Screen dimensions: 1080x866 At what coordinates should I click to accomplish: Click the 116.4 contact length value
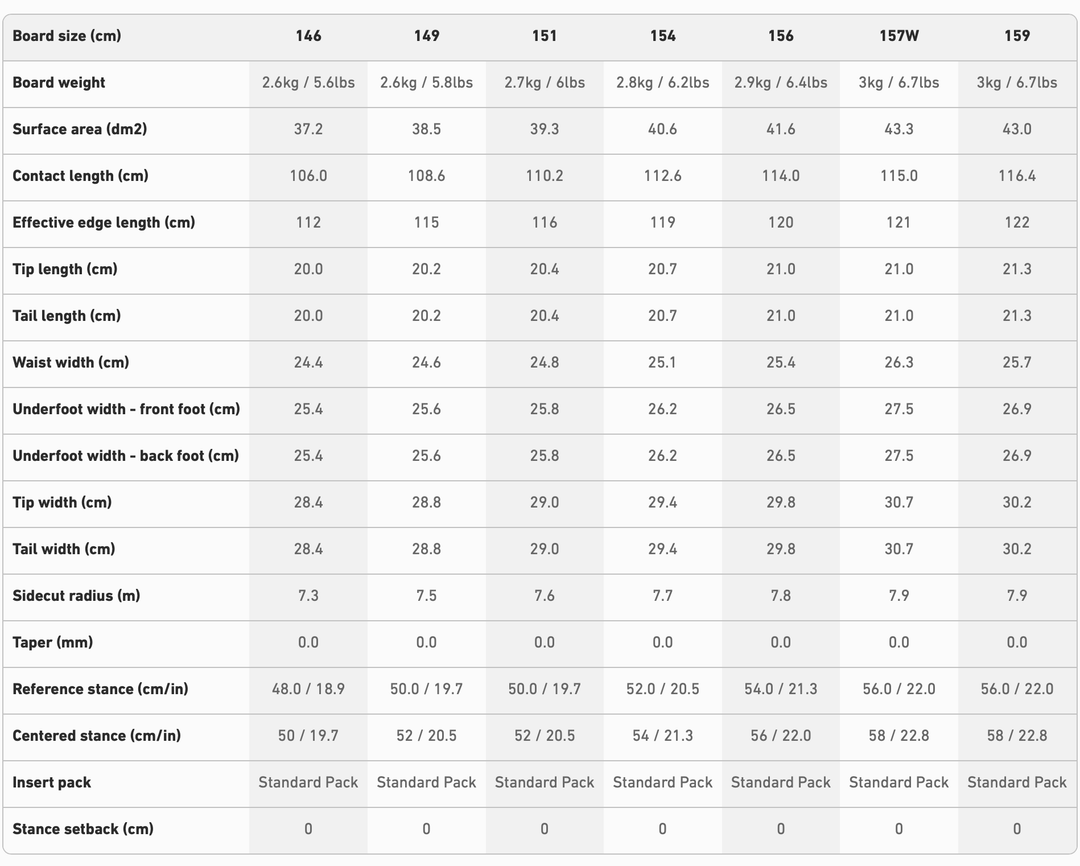pyautogui.click(x=1016, y=176)
